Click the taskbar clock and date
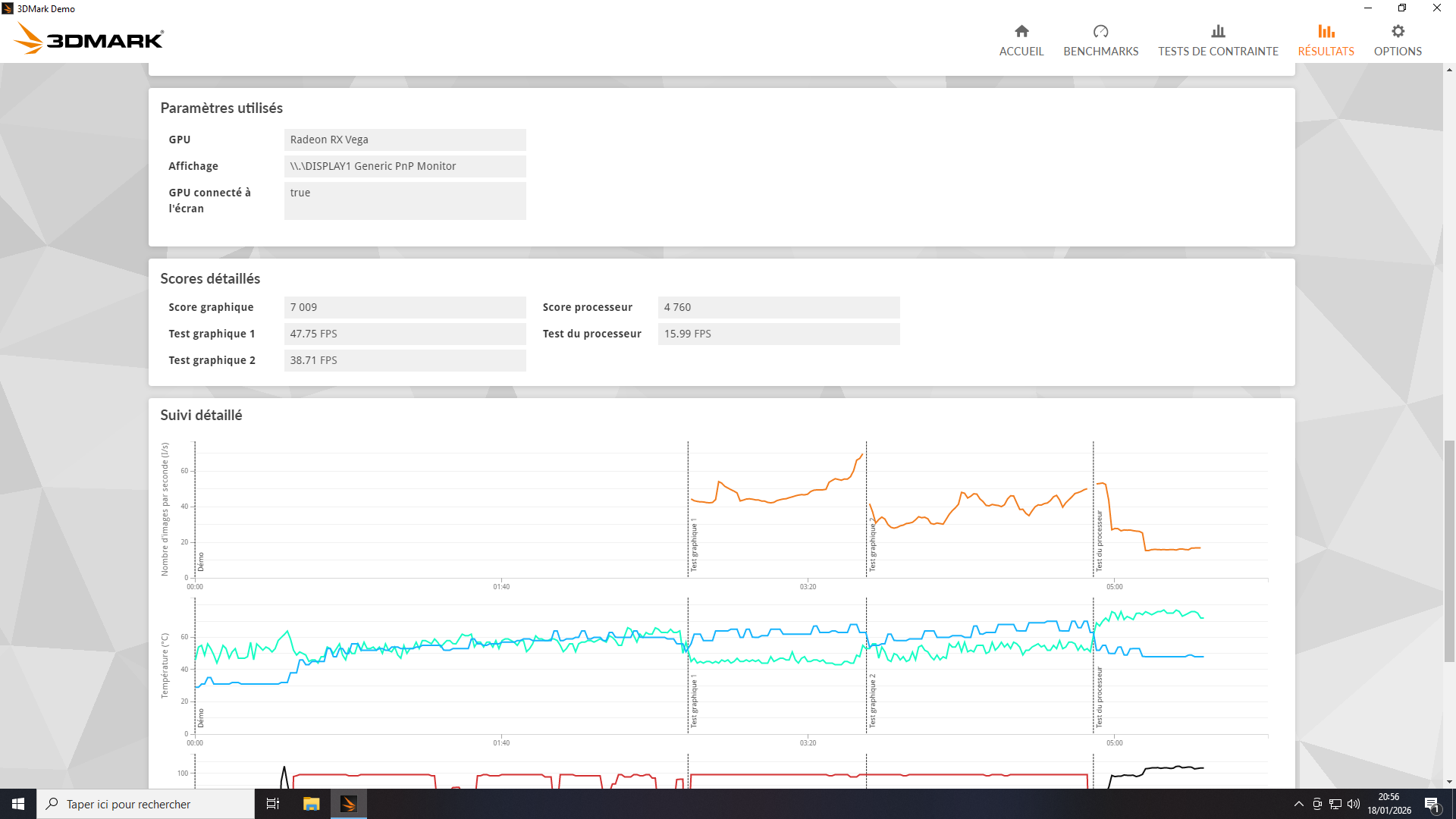Screen dimensions: 1456x819 click(x=1389, y=804)
